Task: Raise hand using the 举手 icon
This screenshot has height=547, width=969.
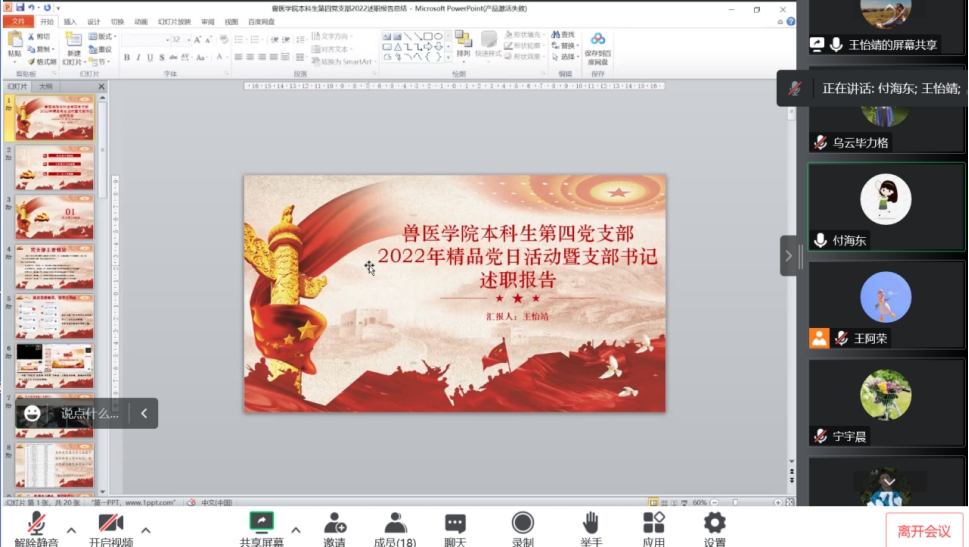Action: [x=590, y=523]
